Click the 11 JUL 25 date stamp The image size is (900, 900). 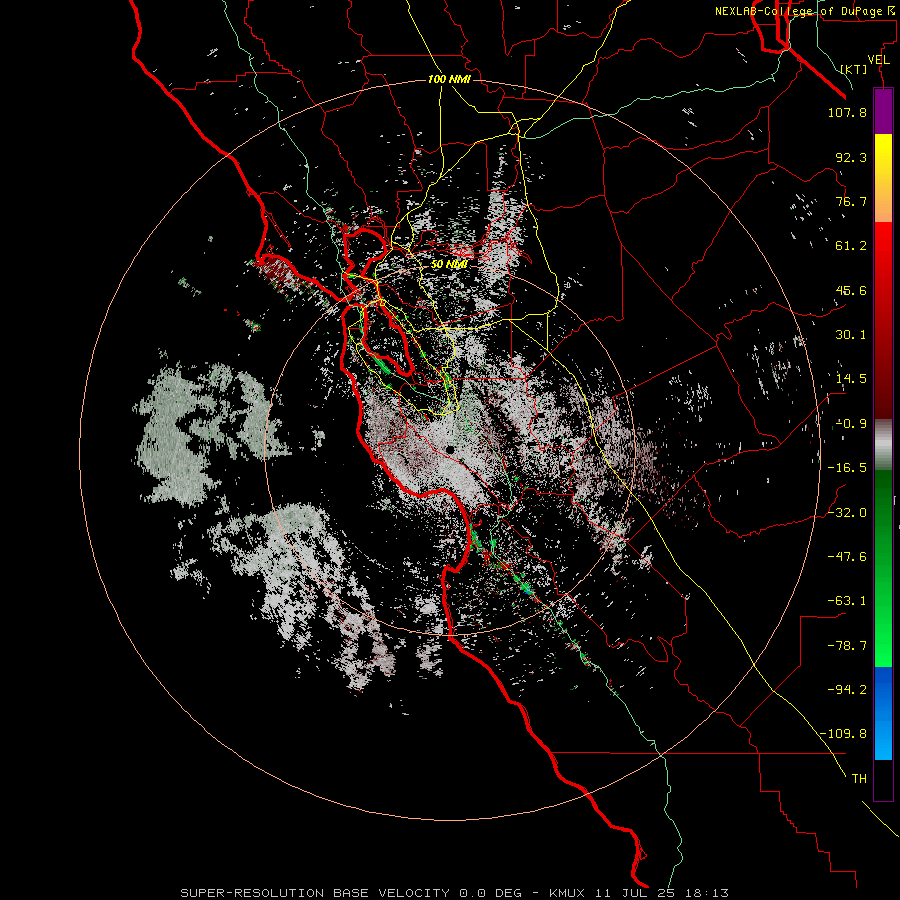tap(633, 893)
